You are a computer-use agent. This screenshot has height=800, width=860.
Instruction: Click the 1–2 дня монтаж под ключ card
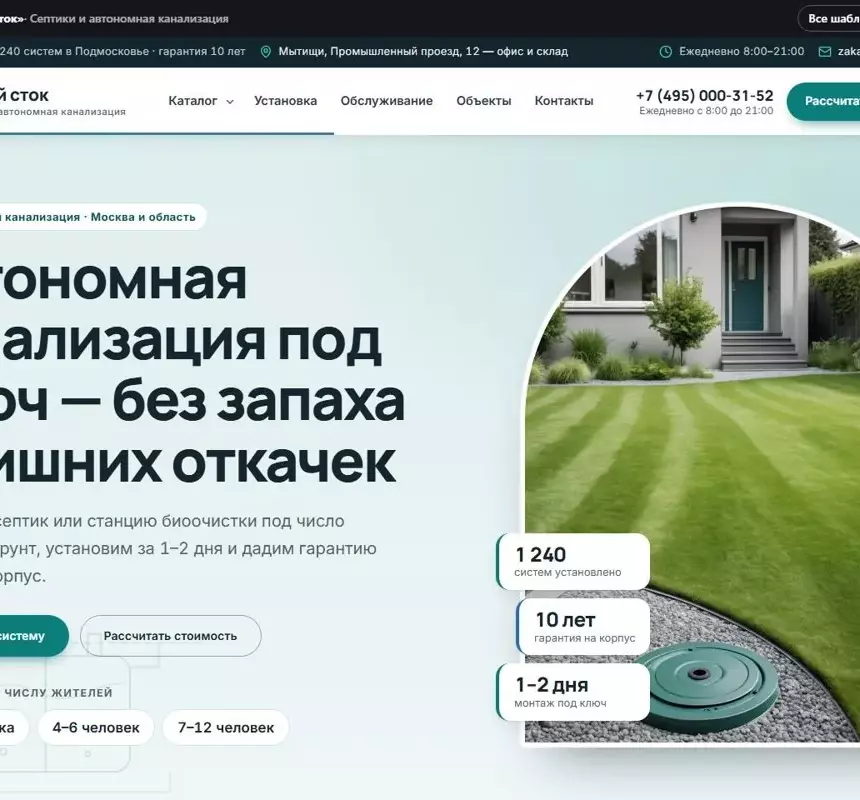tap(573, 692)
